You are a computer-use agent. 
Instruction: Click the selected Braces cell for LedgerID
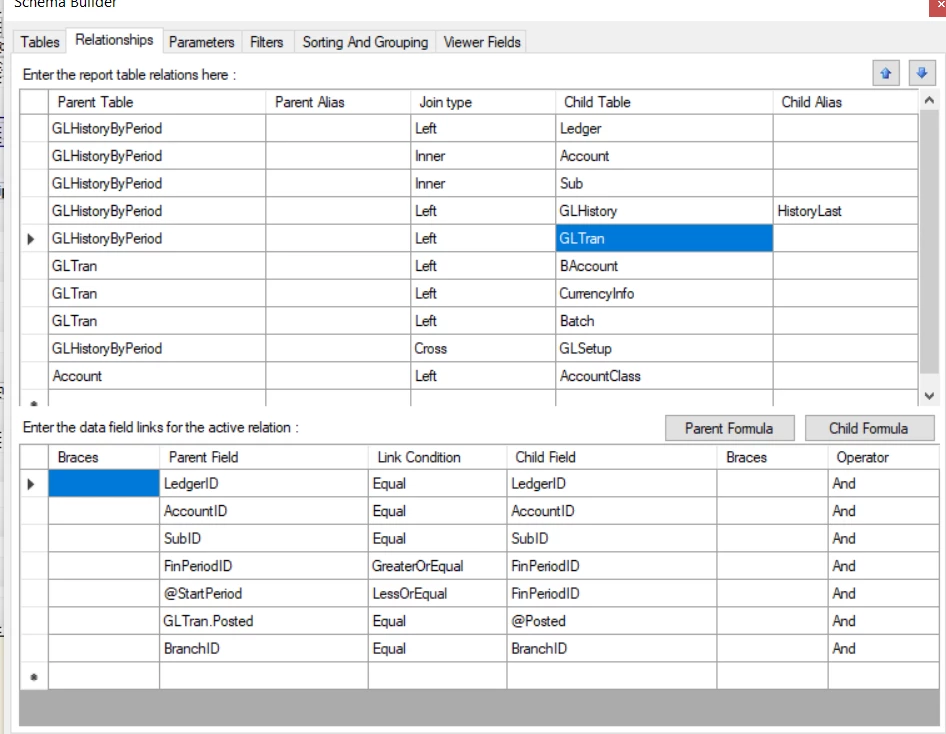pyautogui.click(x=104, y=484)
